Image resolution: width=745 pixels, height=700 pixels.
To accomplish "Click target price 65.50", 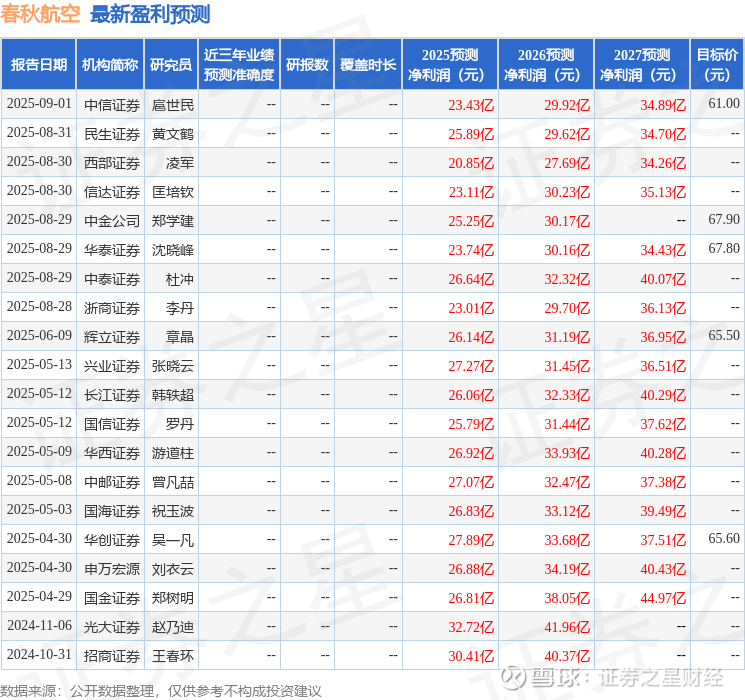I will [724, 336].
